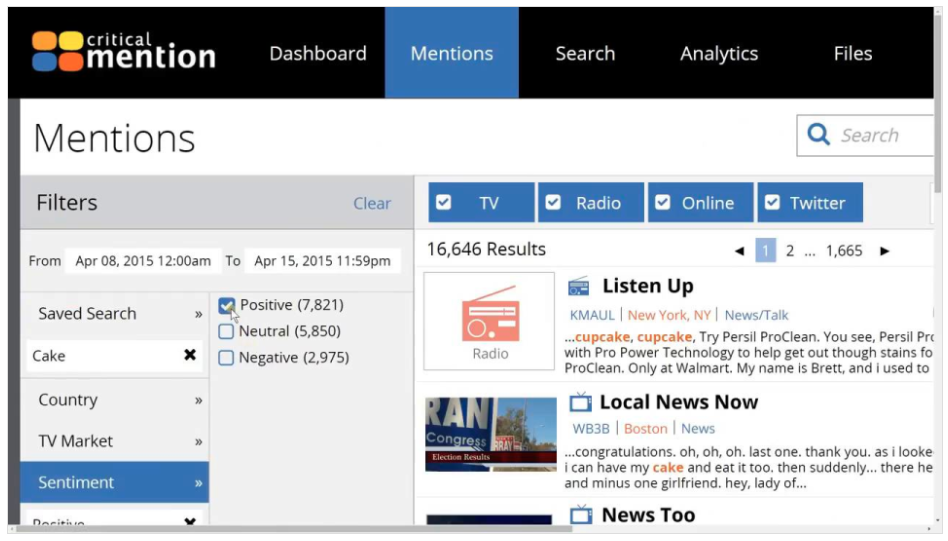Click the 16,646 Results count text

(486, 249)
